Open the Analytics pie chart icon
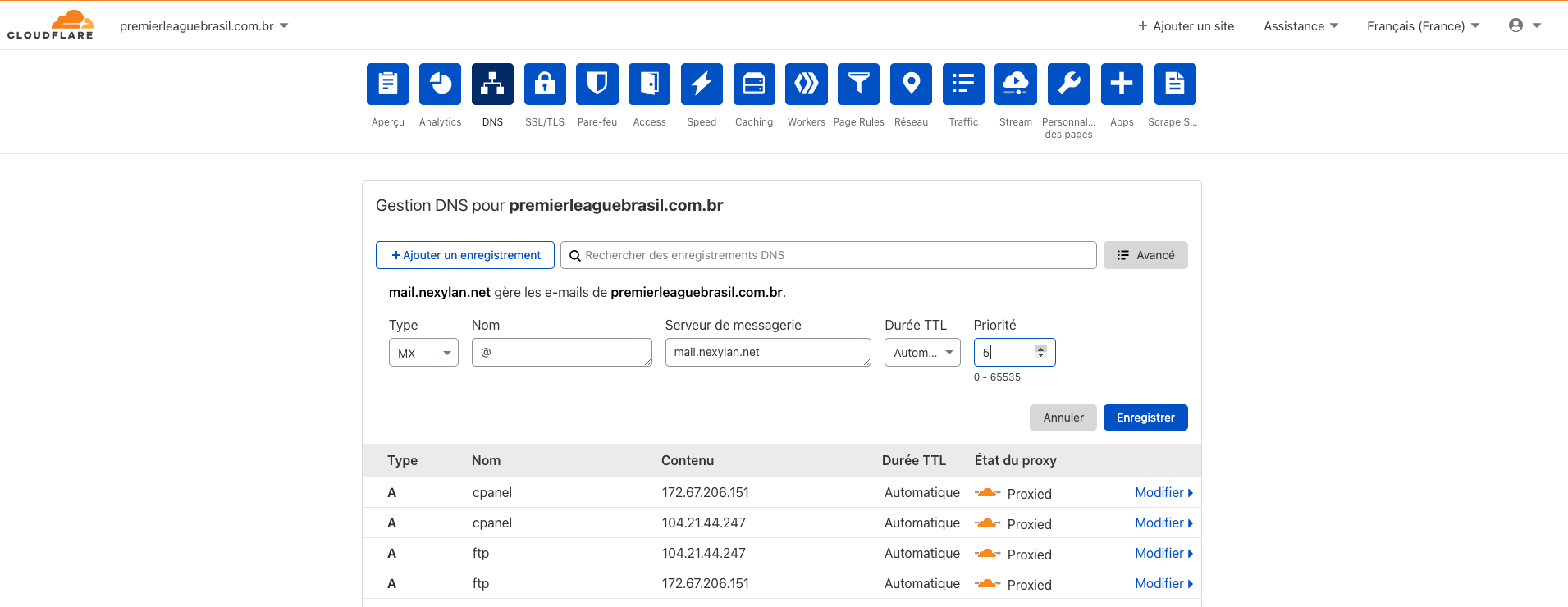The image size is (1568, 607). 440,84
